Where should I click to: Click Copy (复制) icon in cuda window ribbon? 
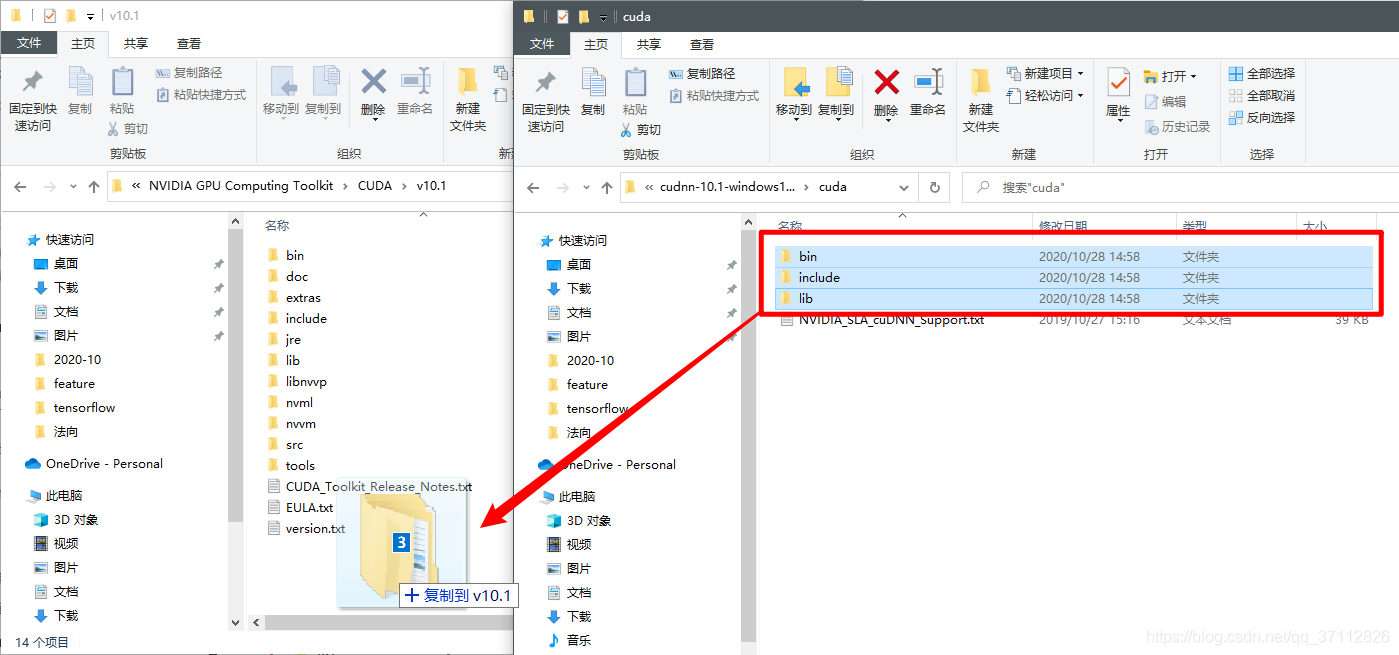pos(593,92)
